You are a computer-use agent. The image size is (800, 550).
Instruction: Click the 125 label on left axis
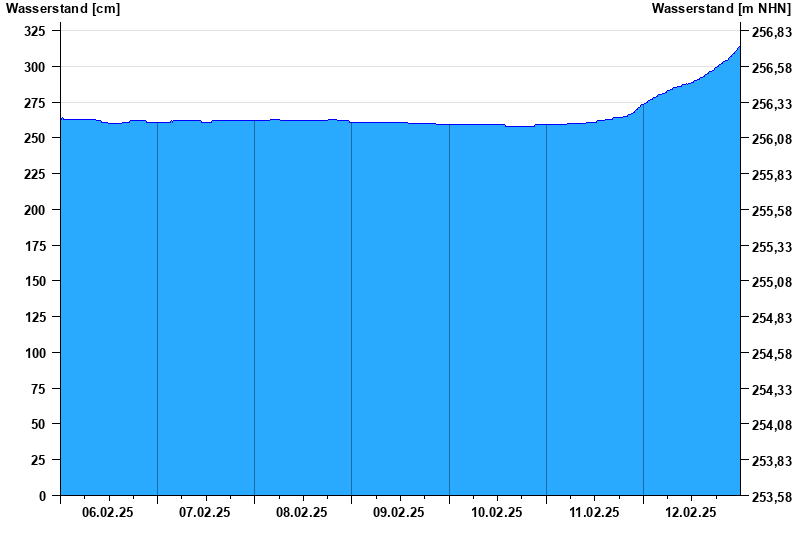coord(35,317)
